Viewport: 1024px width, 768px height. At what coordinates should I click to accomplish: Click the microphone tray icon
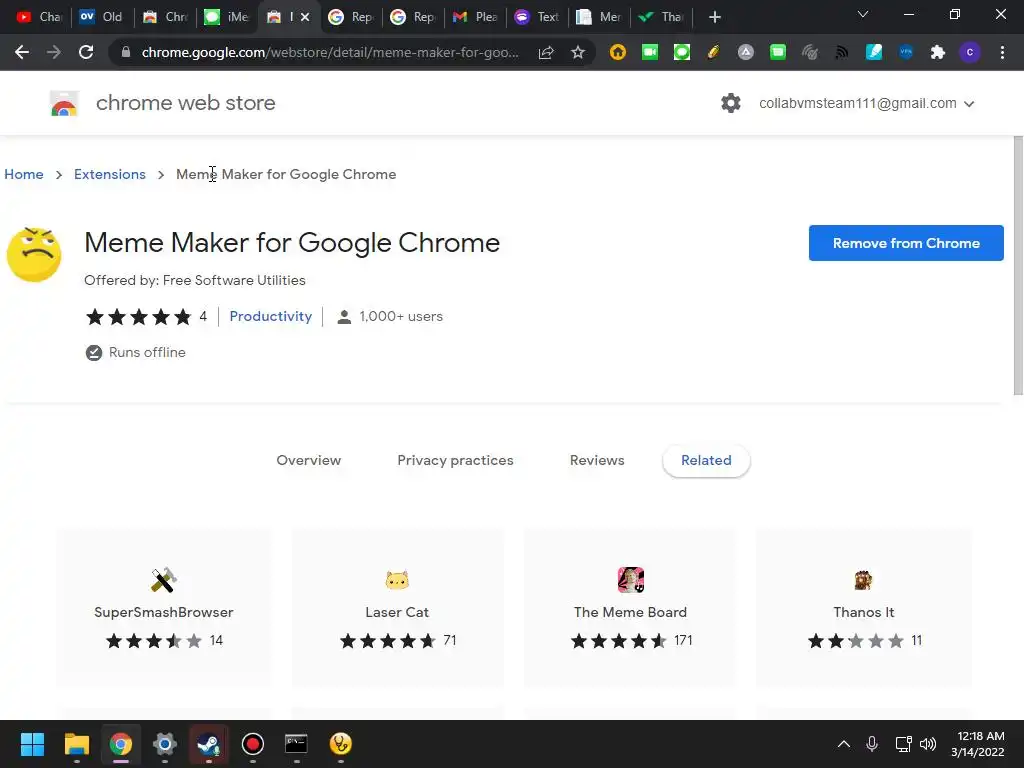[871, 744]
